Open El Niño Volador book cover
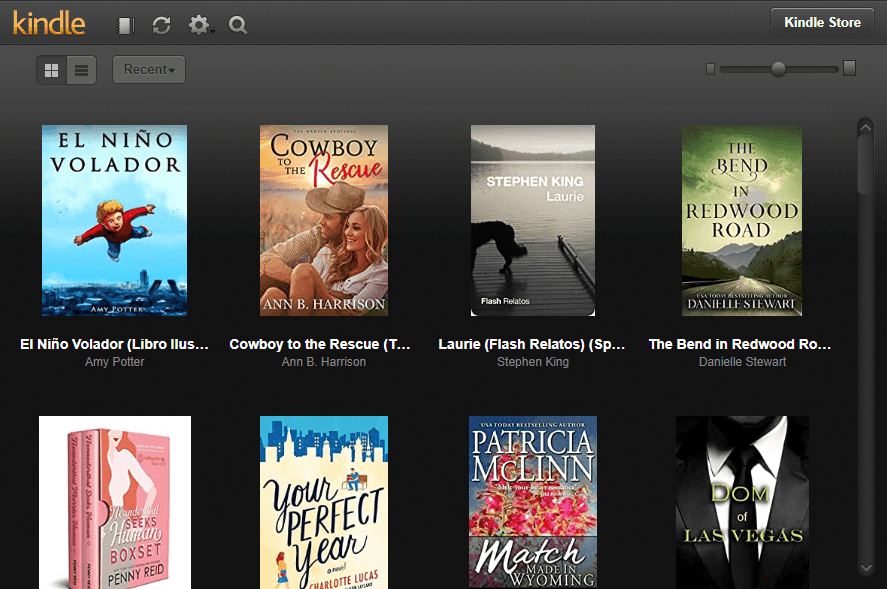The height and width of the screenshot is (589, 887). point(114,220)
